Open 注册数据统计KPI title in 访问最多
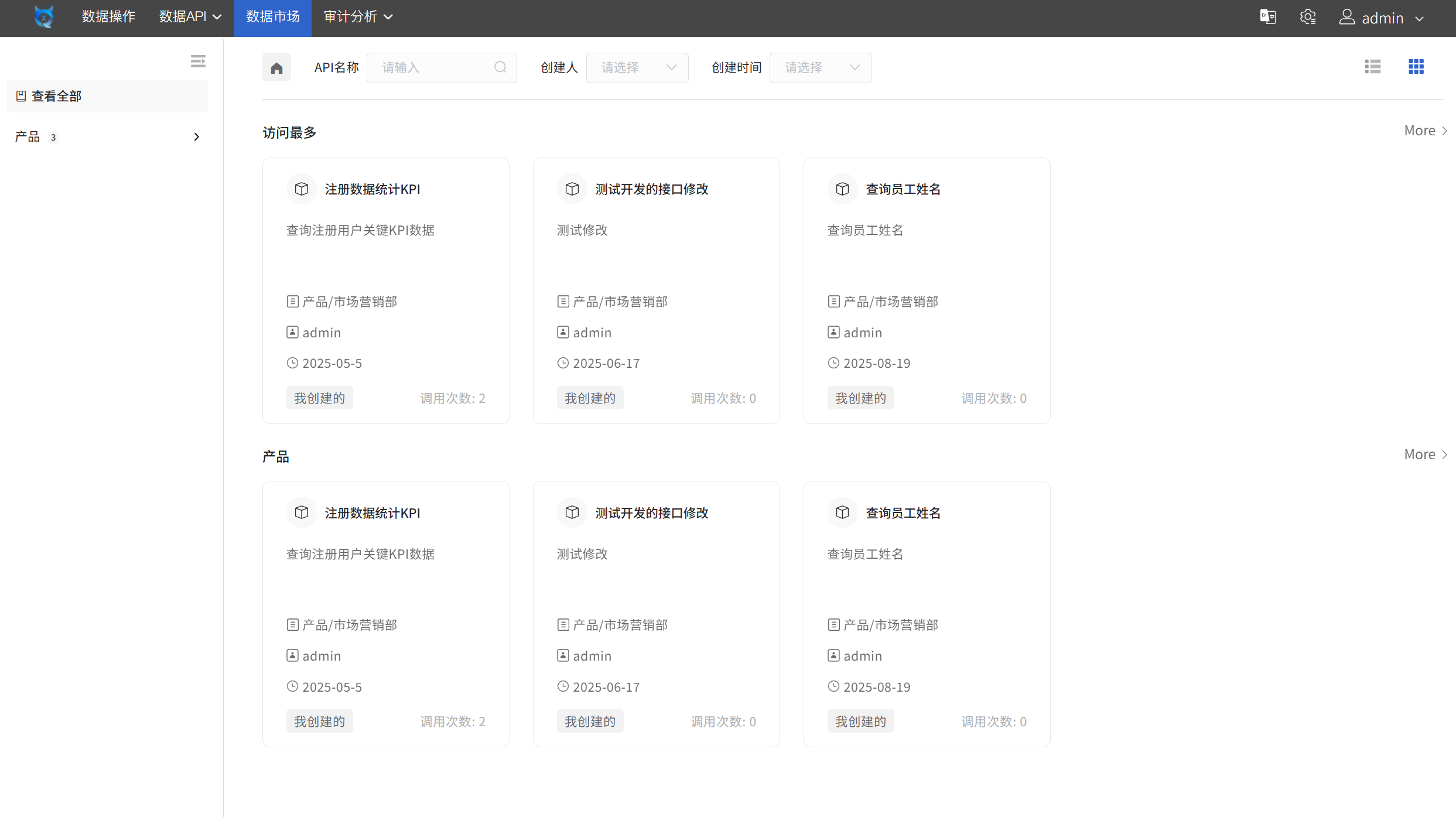1456x817 pixels. 372,189
